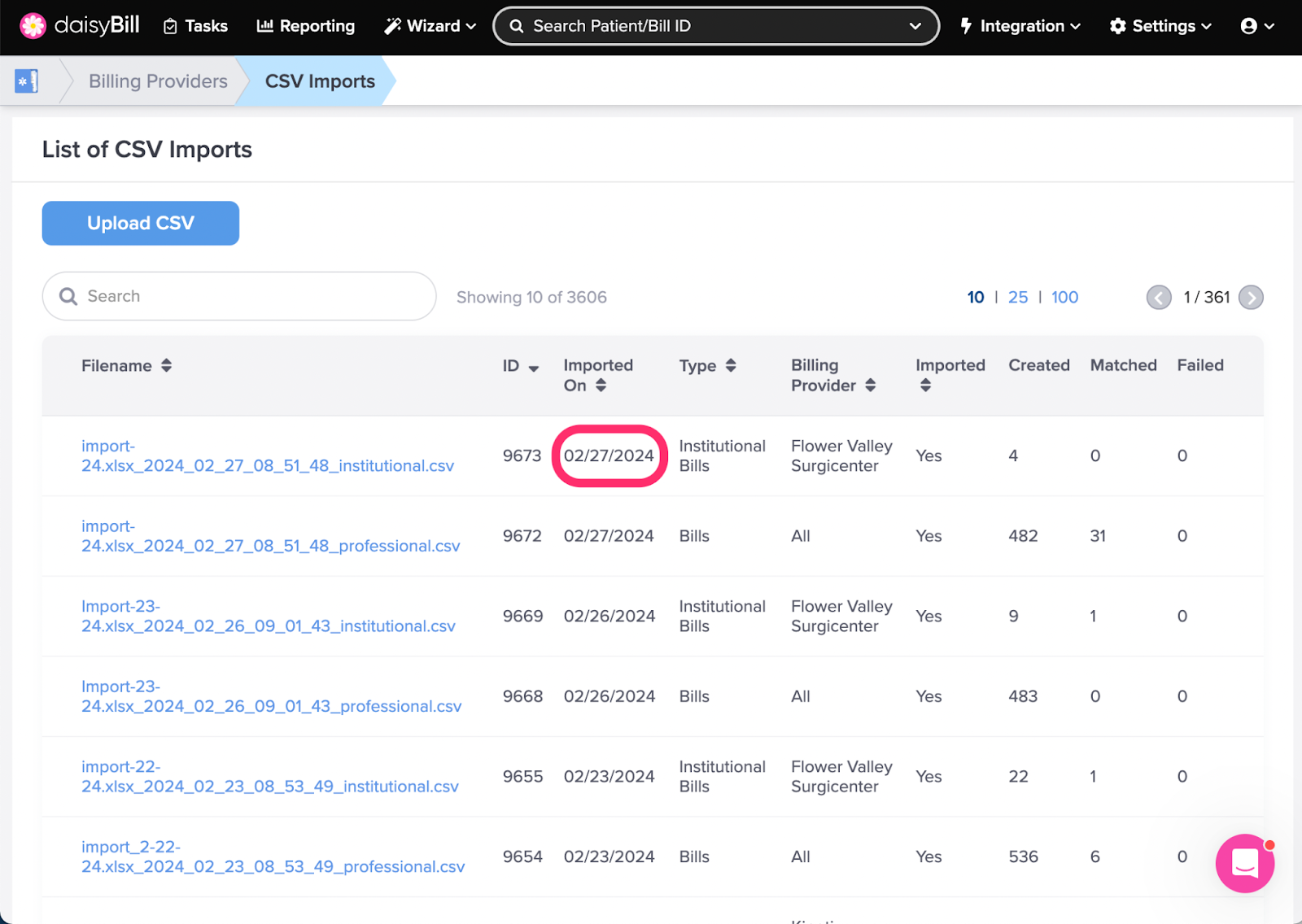Image resolution: width=1302 pixels, height=924 pixels.
Task: Click 'Flower Valley Surgicenter' in row 9673
Action: (x=841, y=455)
